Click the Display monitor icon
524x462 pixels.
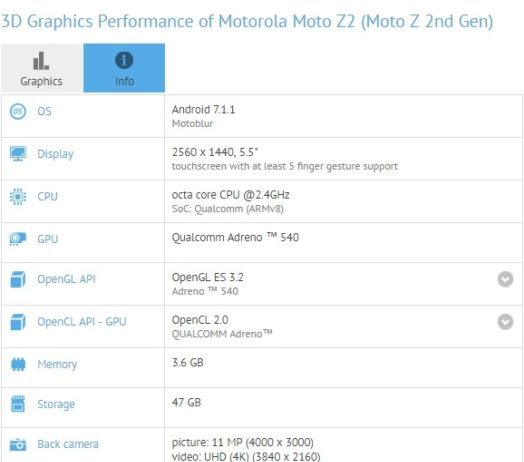(18, 154)
